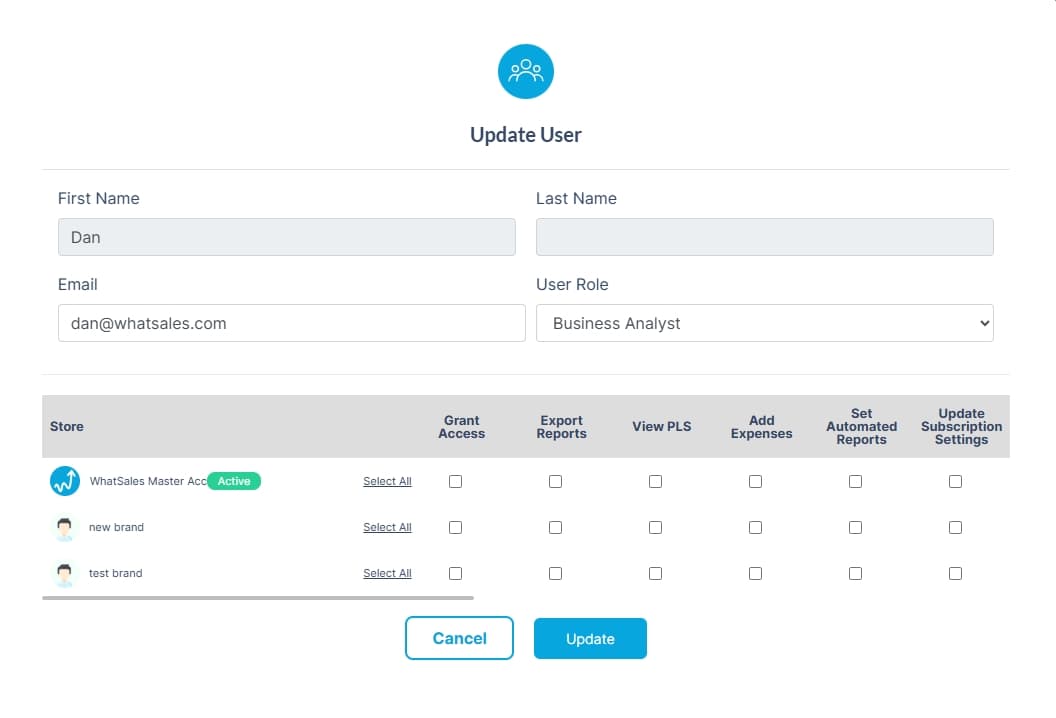Image resolution: width=1056 pixels, height=718 pixels.
Task: Click the new brand avatar icon
Action: click(65, 527)
